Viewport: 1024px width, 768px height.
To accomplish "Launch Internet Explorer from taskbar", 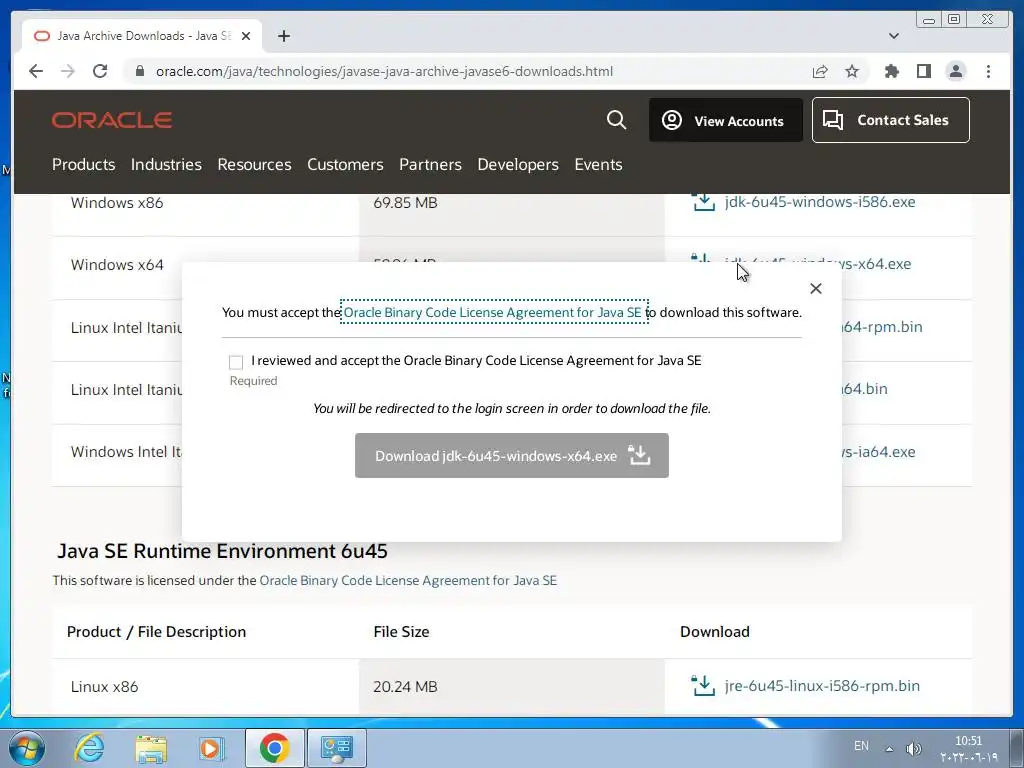I will coord(89,748).
